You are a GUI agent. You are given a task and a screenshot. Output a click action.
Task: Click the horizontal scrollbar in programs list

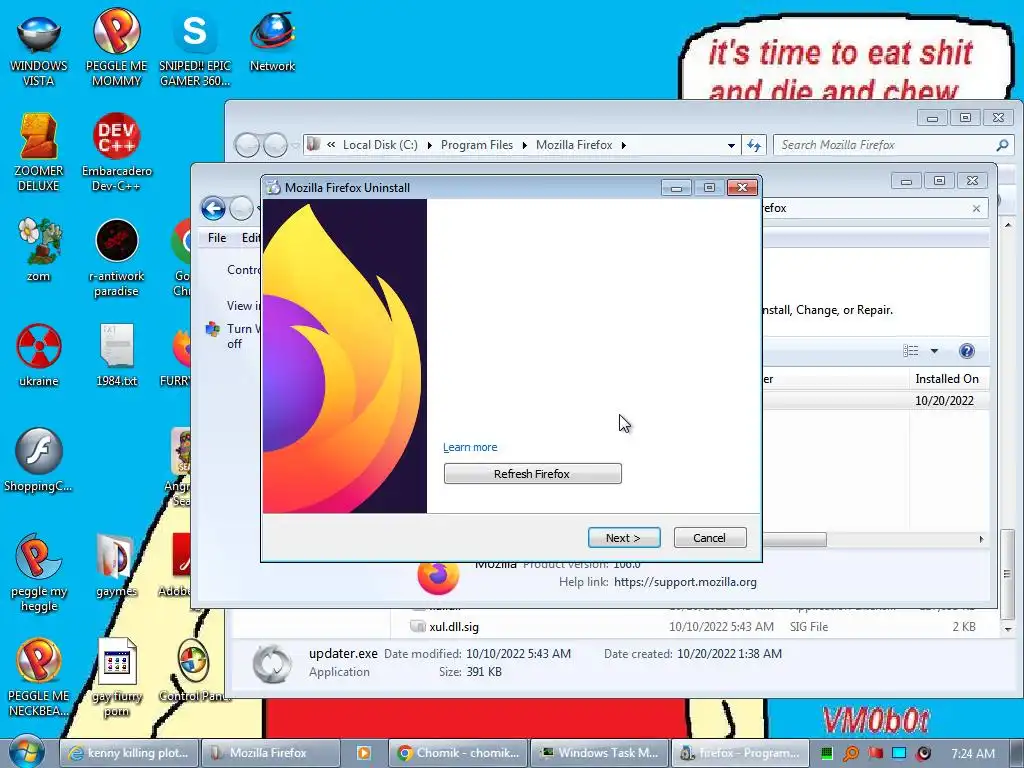795,539
